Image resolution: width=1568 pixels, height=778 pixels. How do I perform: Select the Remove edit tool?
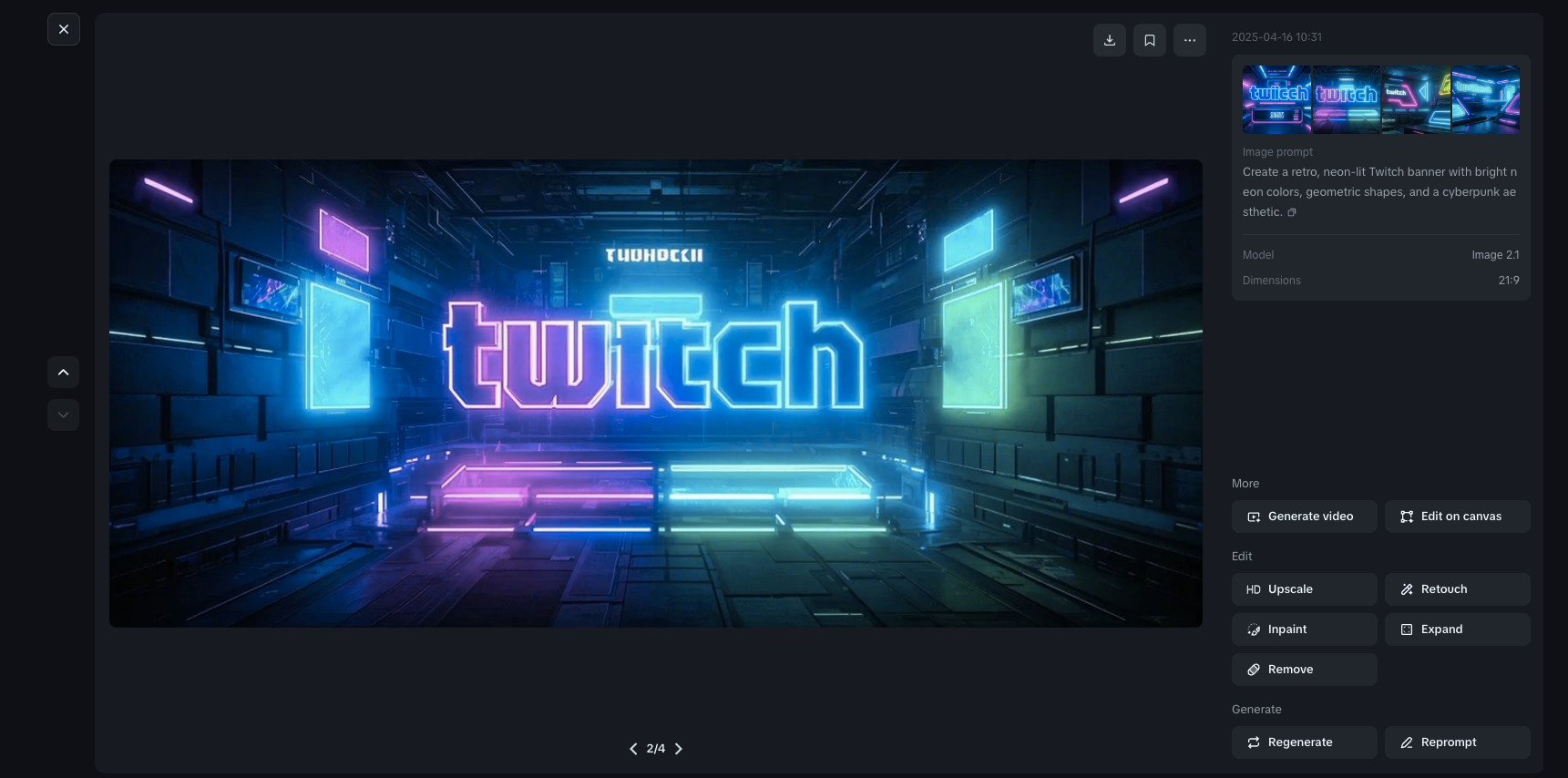click(x=1305, y=670)
